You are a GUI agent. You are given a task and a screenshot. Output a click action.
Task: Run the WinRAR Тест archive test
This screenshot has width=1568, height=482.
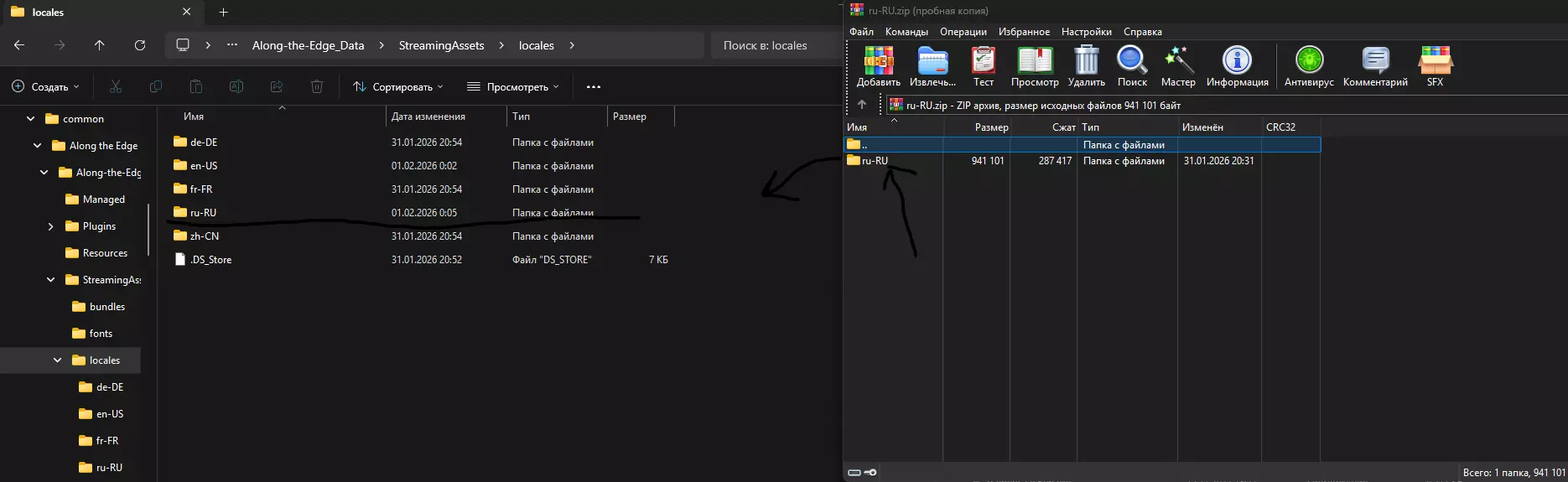[x=984, y=66]
